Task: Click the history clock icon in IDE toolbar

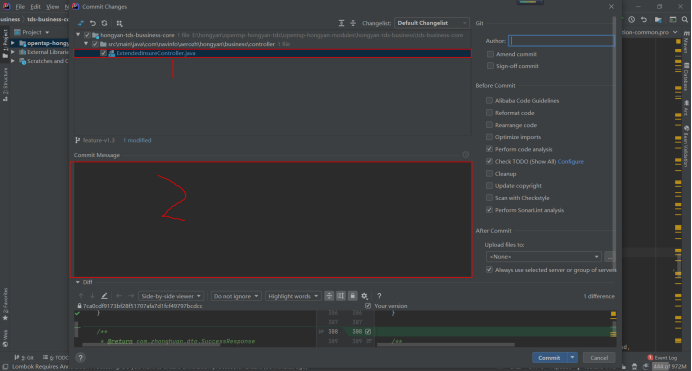Action: click(x=632, y=19)
